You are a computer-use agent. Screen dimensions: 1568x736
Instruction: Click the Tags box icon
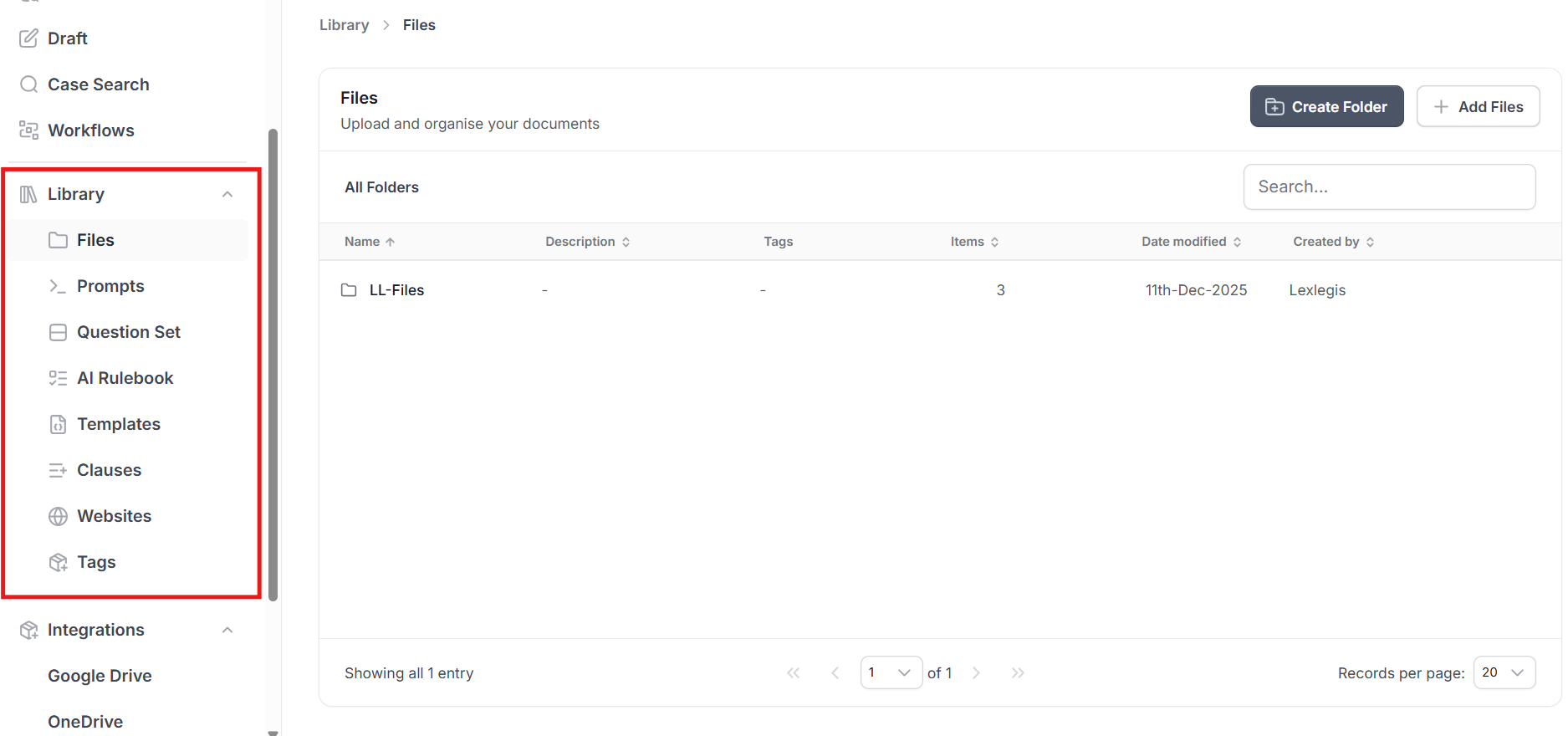pyautogui.click(x=58, y=562)
